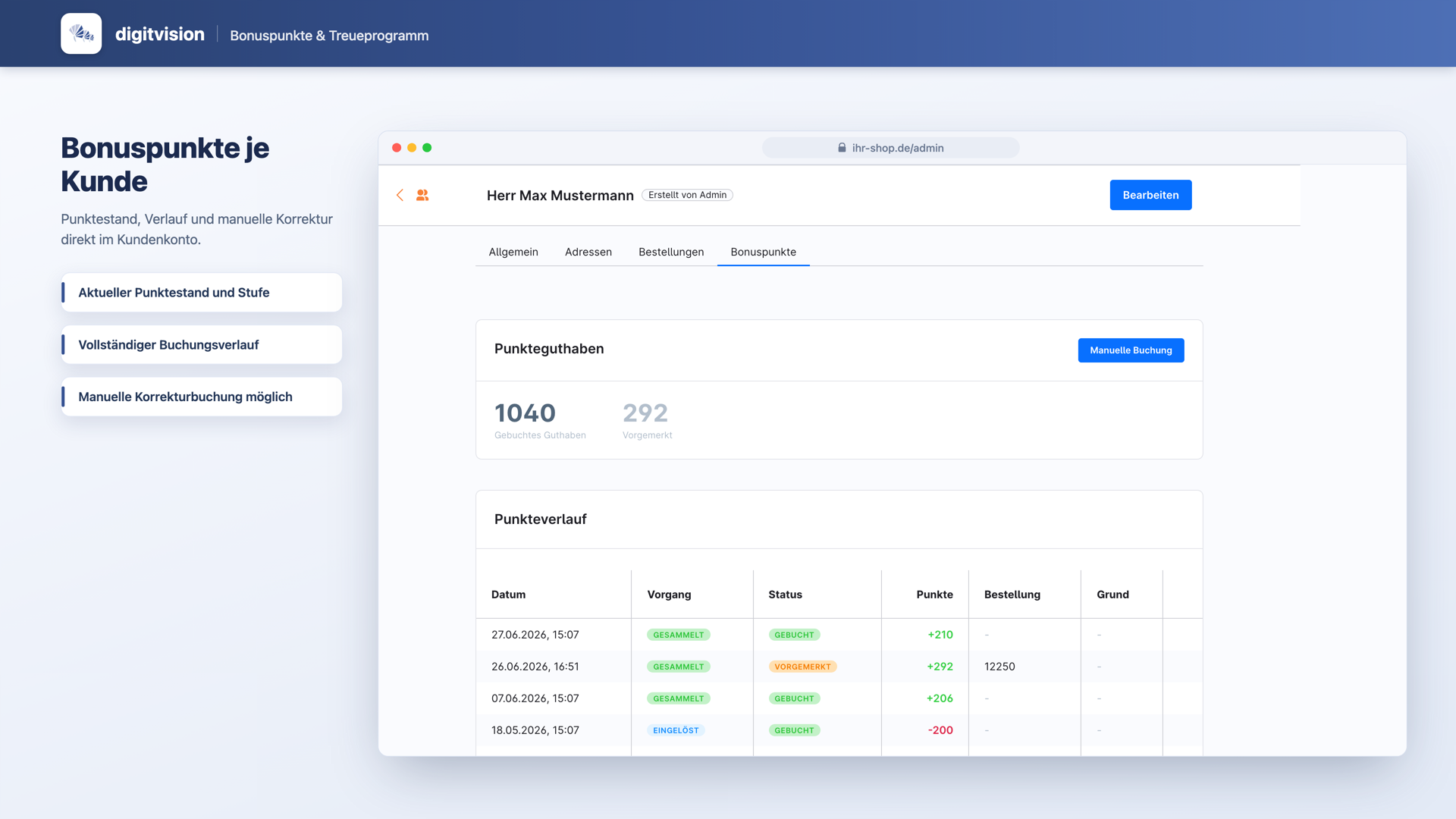Screen dimensions: 1456x819
Task: Click the red window dot
Action: 397,148
